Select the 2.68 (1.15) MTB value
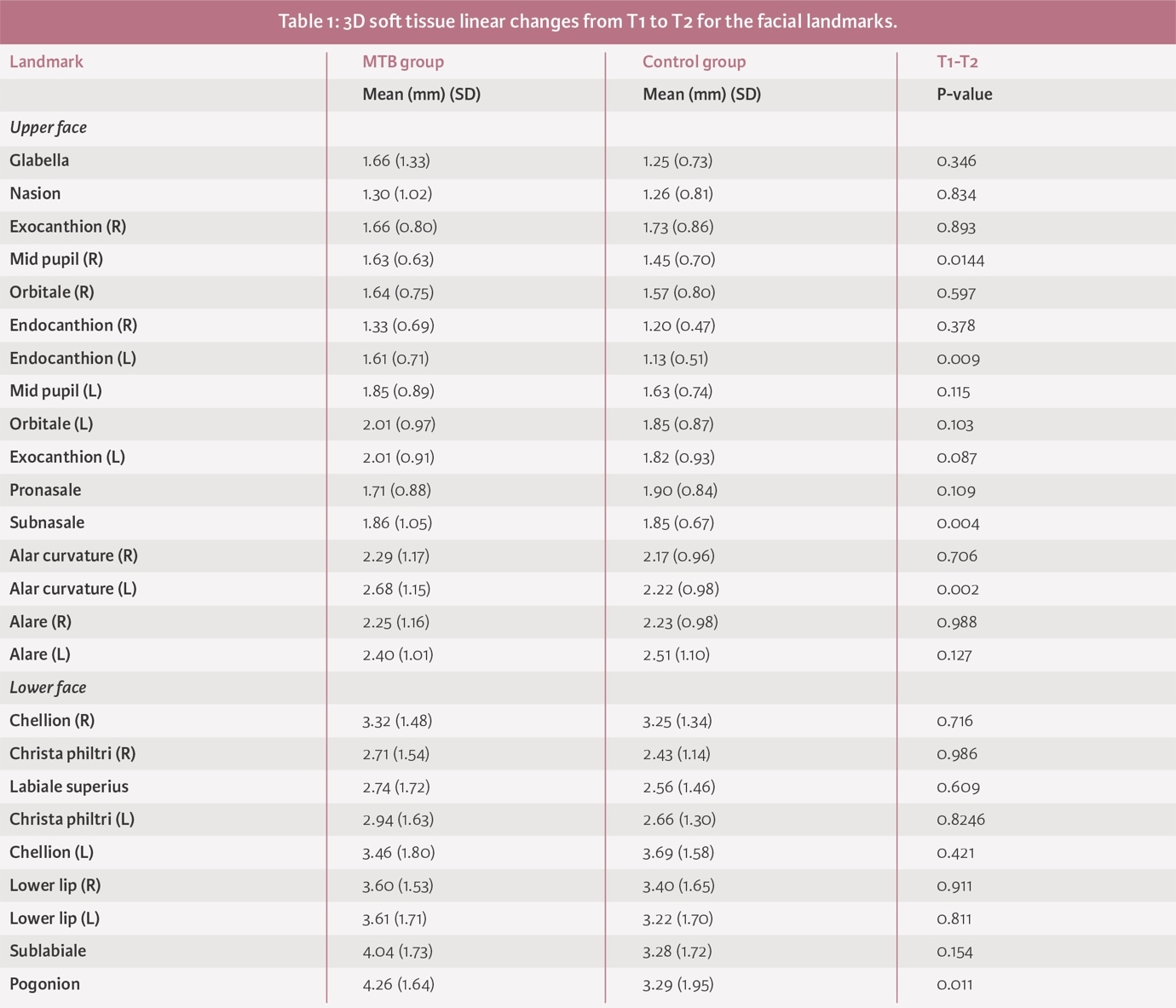The image size is (1176, 1008). (x=396, y=589)
